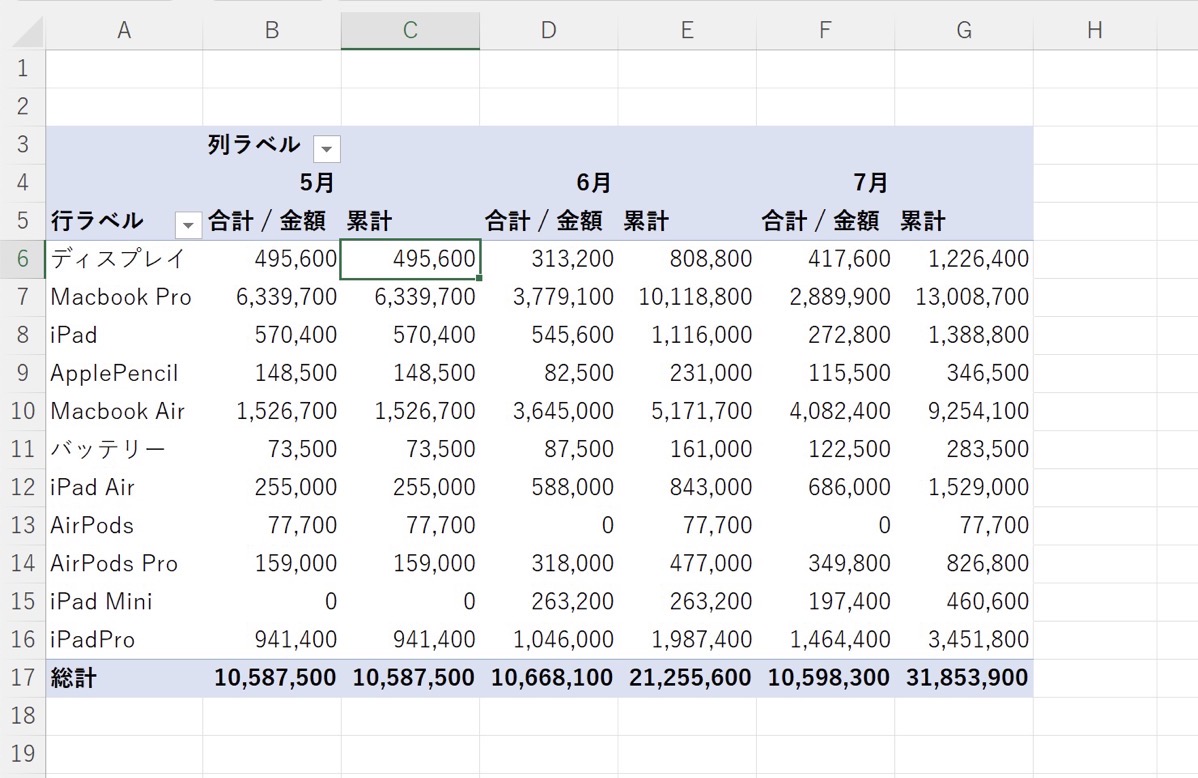Click the select-all corner triangle
The width and height of the screenshot is (1198, 778).
[x=28, y=32]
